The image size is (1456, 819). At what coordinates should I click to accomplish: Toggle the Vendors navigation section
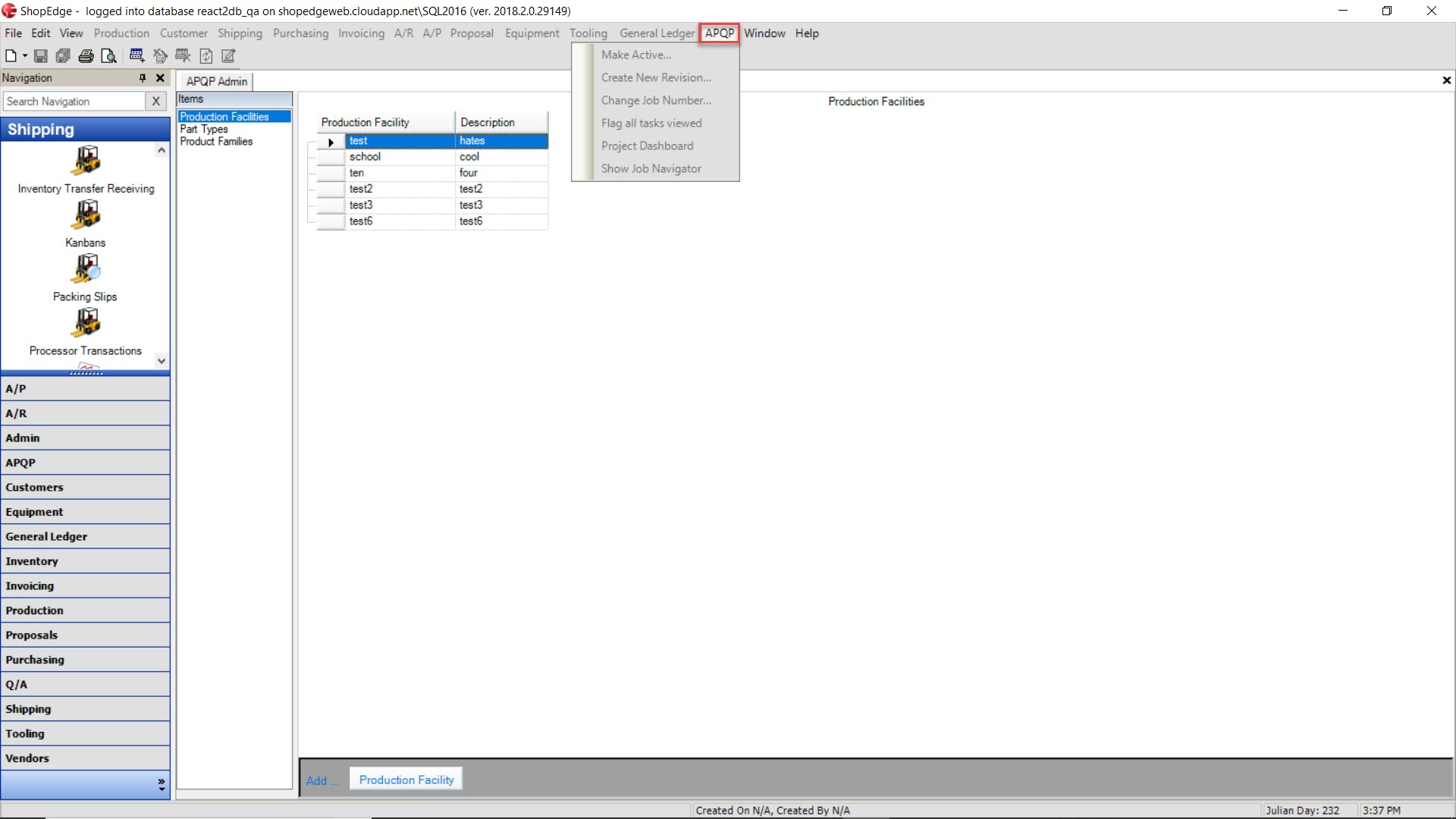84,757
